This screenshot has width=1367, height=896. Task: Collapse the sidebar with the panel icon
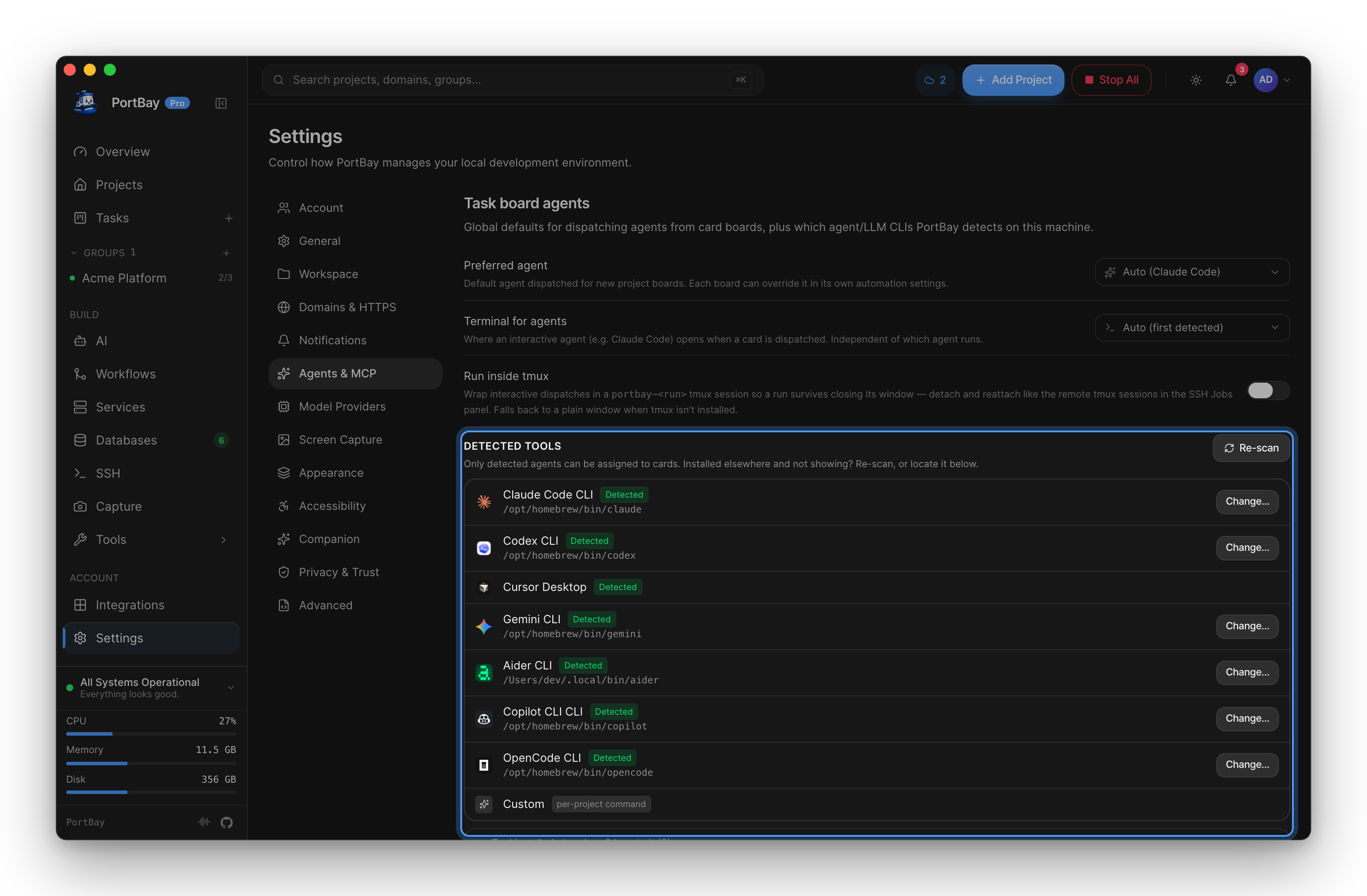pos(221,103)
